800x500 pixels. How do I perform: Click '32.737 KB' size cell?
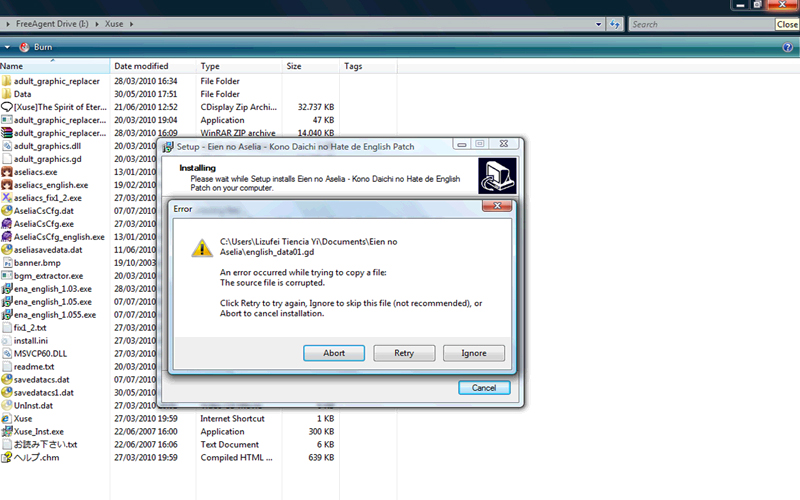316,107
